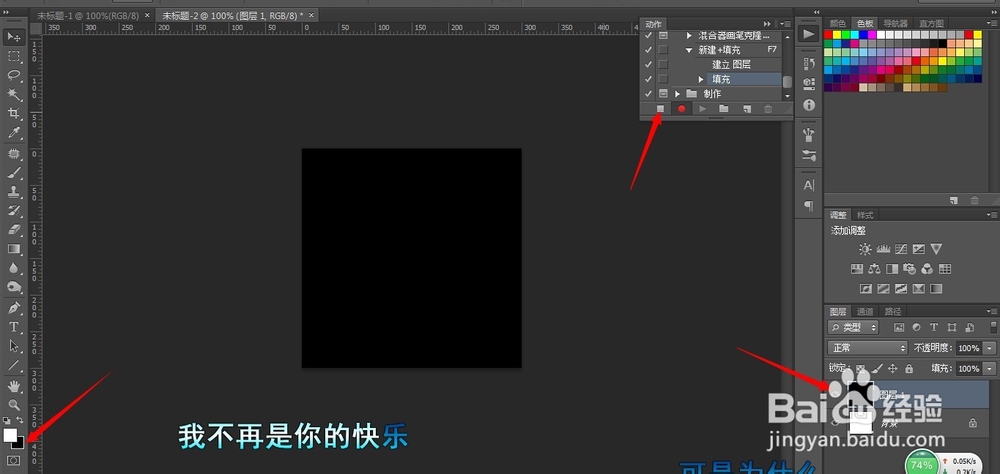Screen dimensions: 1000x474
Task: Select the Crop tool
Action: (x=13, y=114)
